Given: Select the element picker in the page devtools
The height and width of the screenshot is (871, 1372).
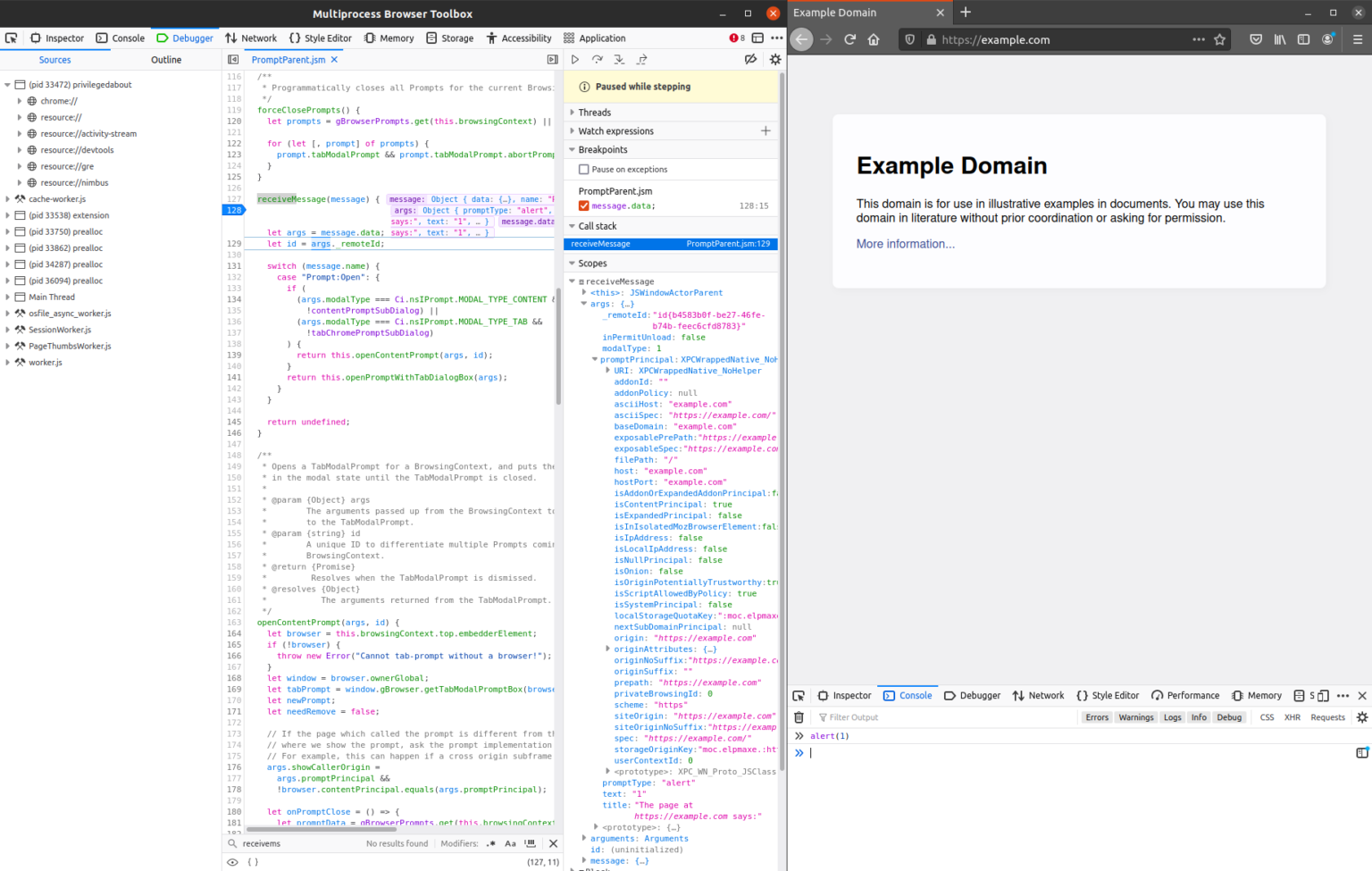Looking at the screenshot, I should [x=798, y=695].
